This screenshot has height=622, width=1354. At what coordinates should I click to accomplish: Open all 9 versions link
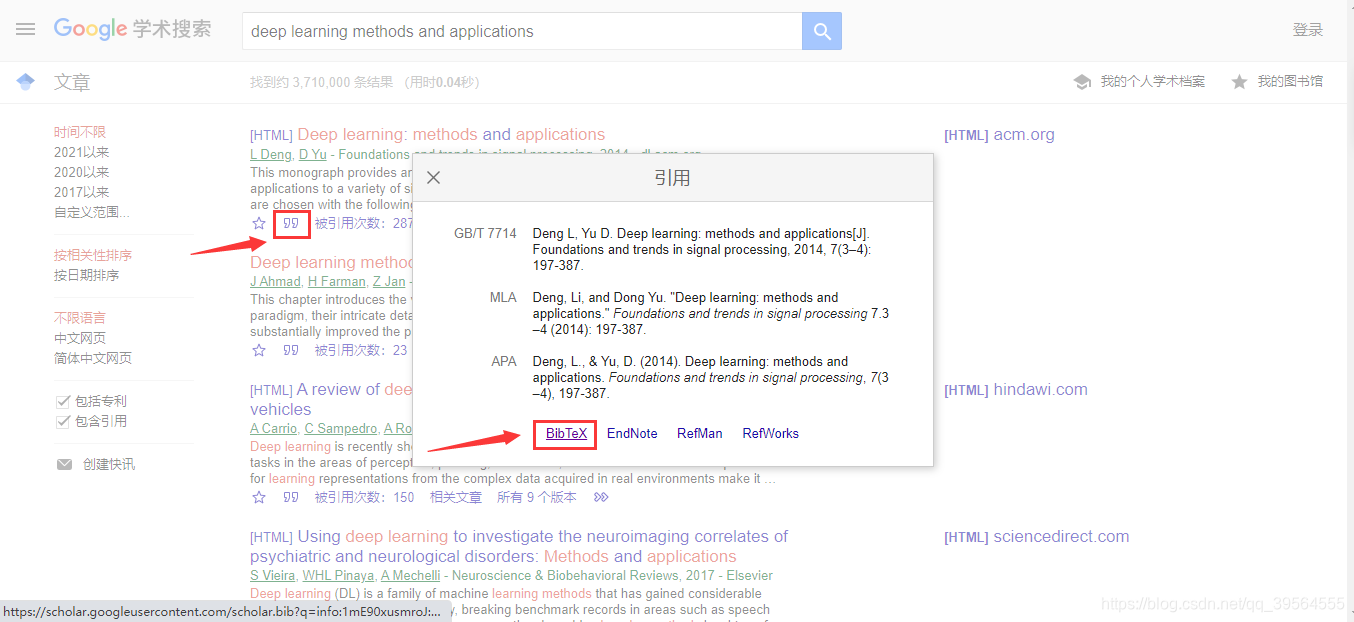pyautogui.click(x=537, y=497)
